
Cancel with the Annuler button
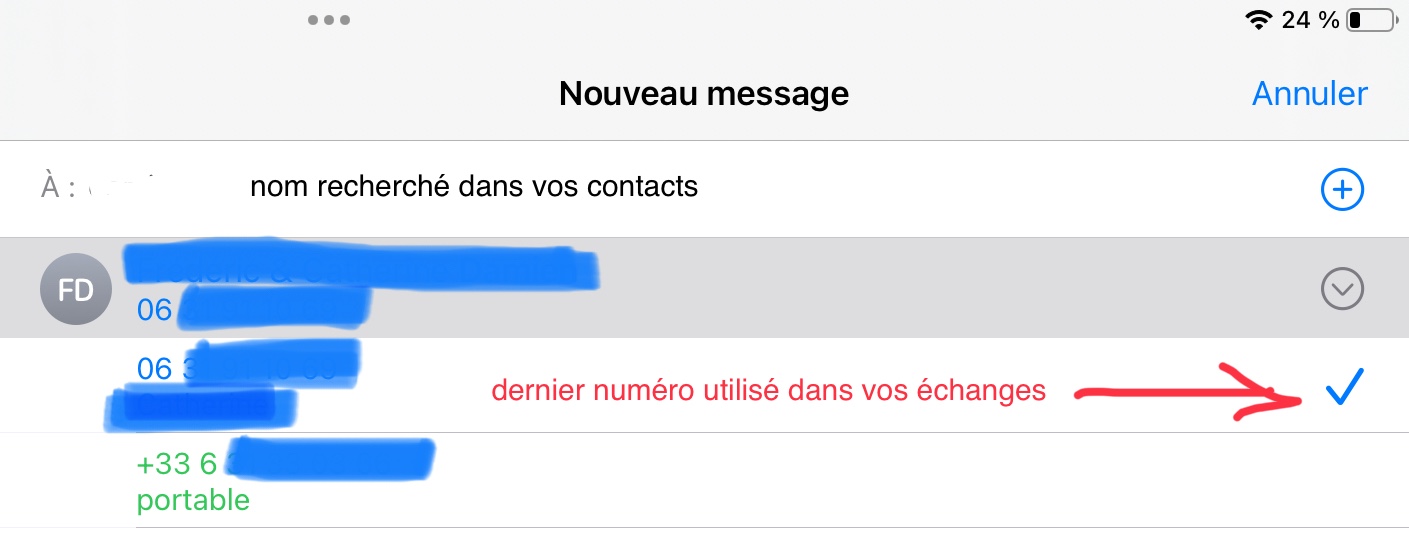click(1309, 94)
